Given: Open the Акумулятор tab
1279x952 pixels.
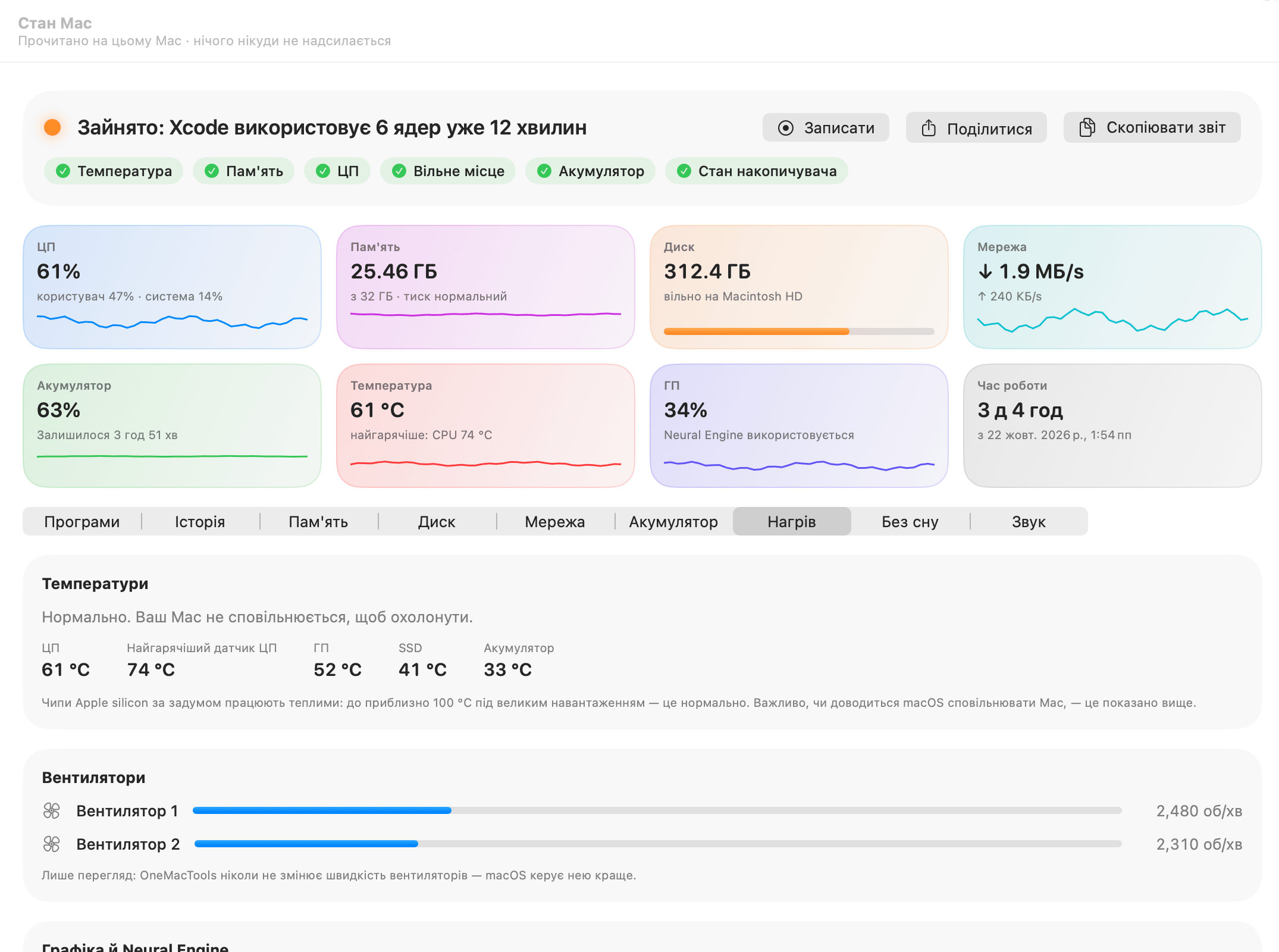Looking at the screenshot, I should coord(674,522).
